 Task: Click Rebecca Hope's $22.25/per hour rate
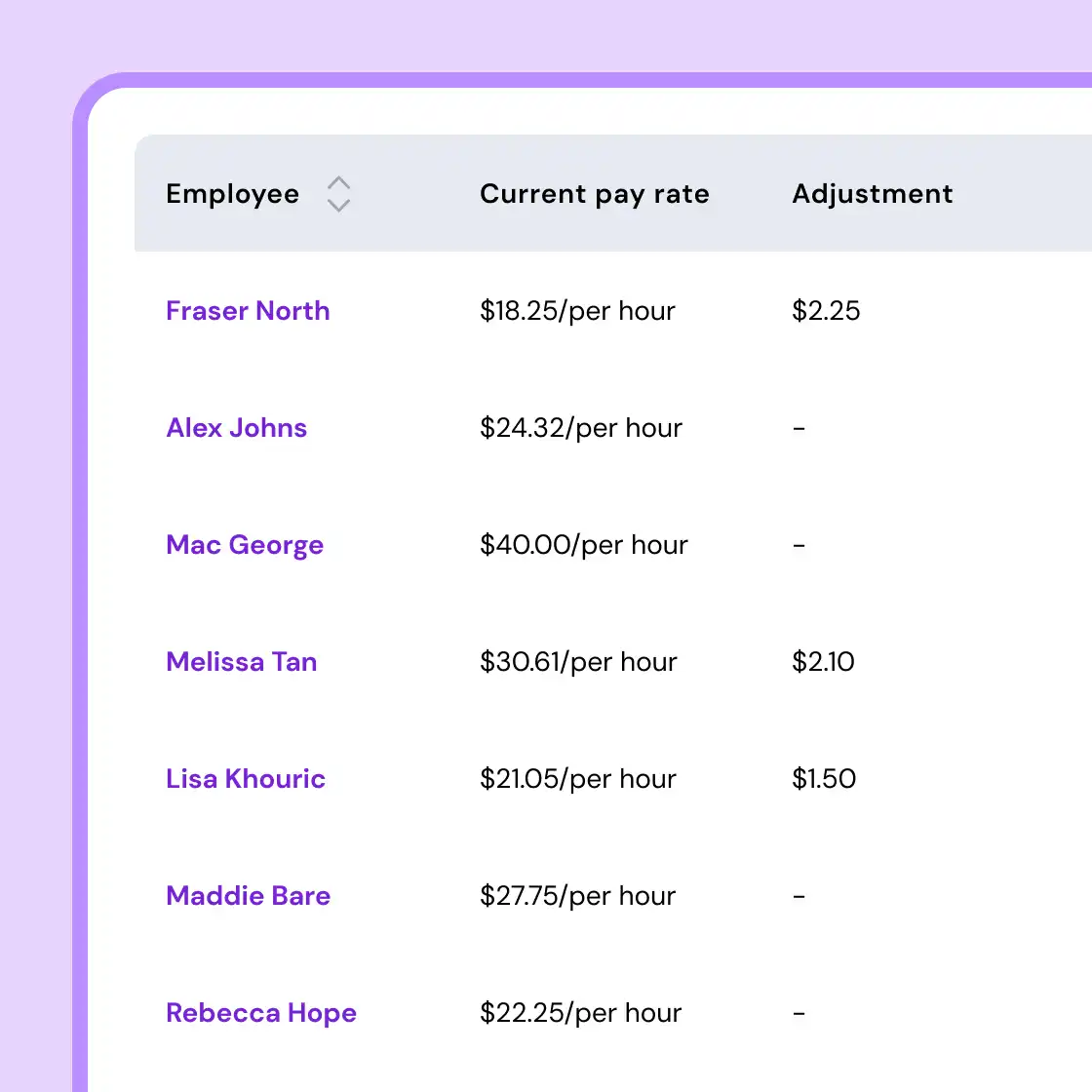(580, 1013)
